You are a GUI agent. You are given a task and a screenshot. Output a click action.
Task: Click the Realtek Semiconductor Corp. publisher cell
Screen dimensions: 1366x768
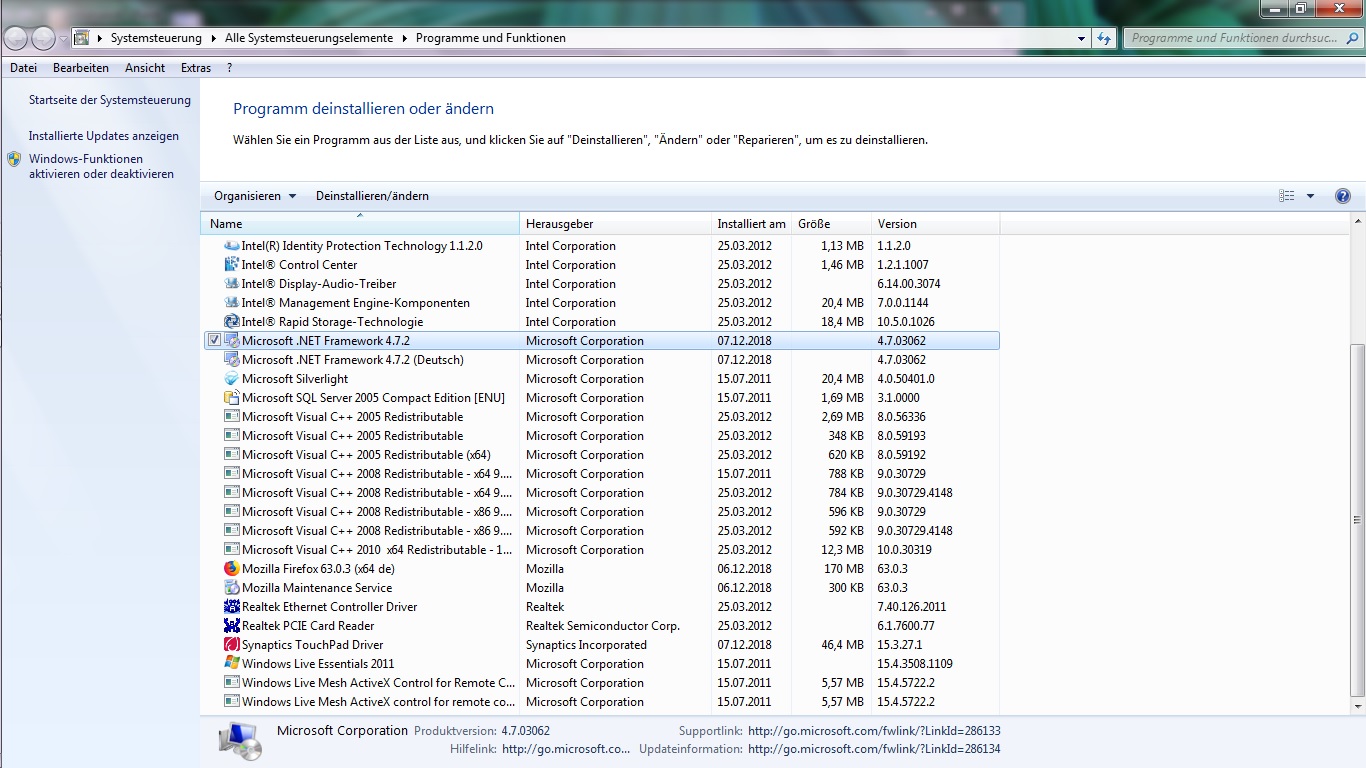pos(602,626)
